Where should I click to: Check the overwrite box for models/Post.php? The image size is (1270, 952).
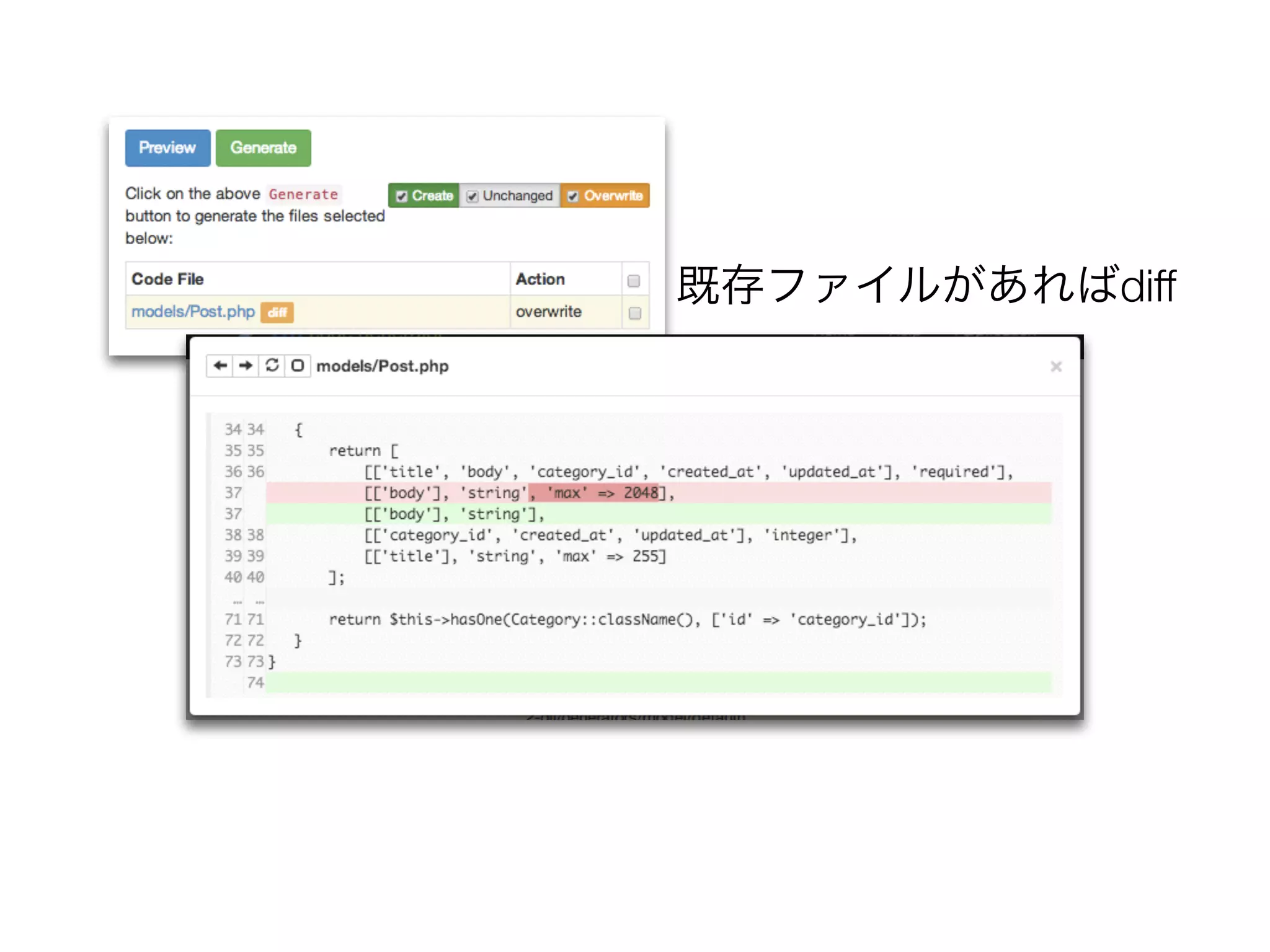tap(634, 313)
